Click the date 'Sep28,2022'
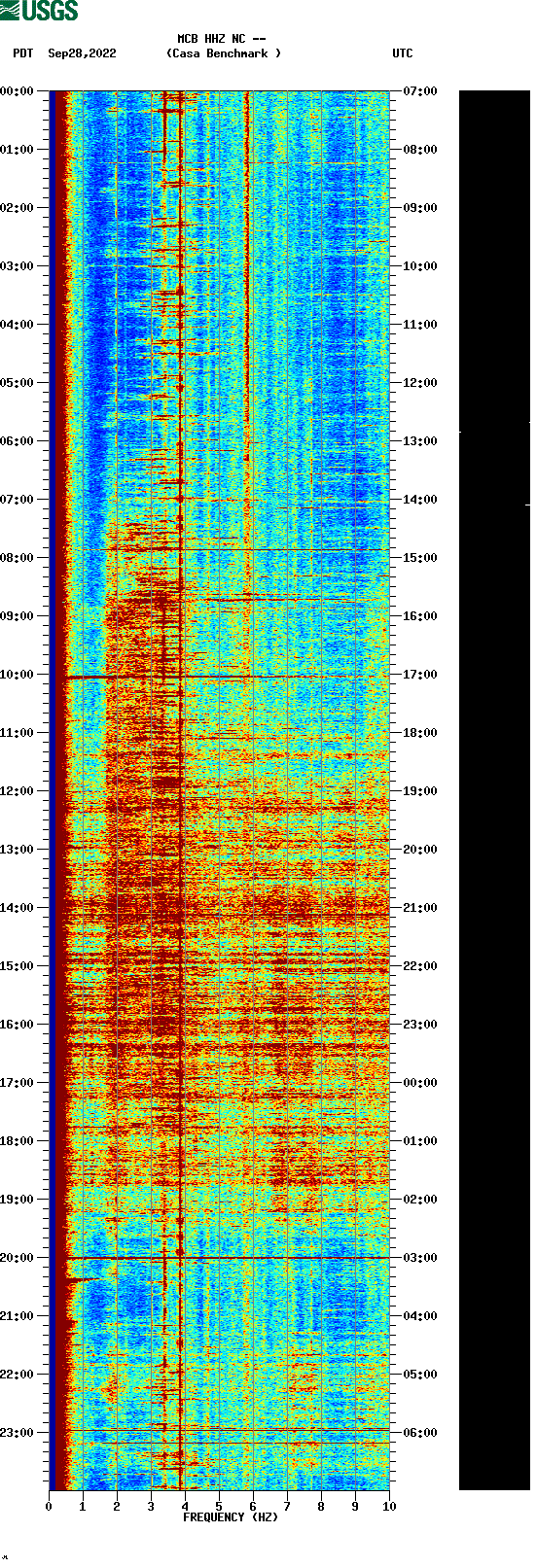The image size is (537, 1568). pos(82,53)
